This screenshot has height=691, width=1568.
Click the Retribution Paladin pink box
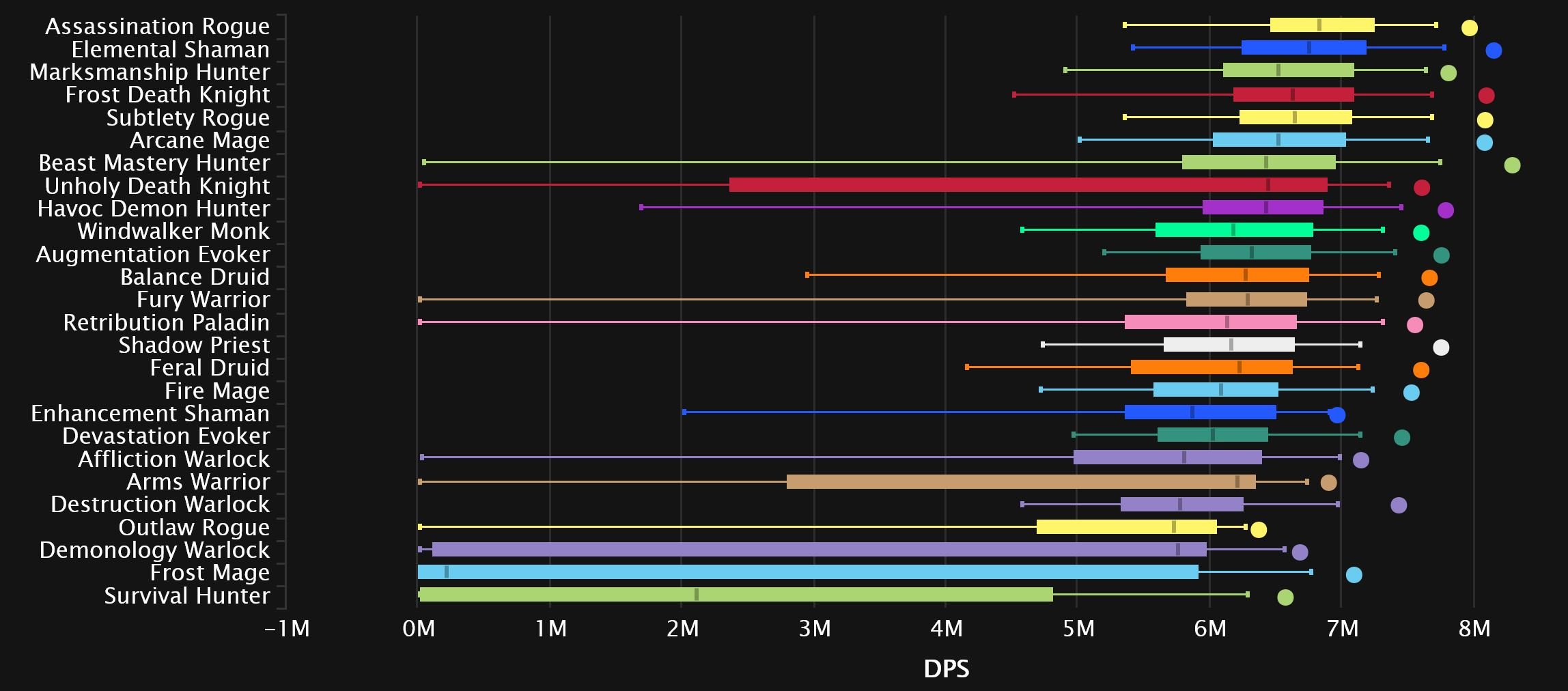click(x=1210, y=322)
